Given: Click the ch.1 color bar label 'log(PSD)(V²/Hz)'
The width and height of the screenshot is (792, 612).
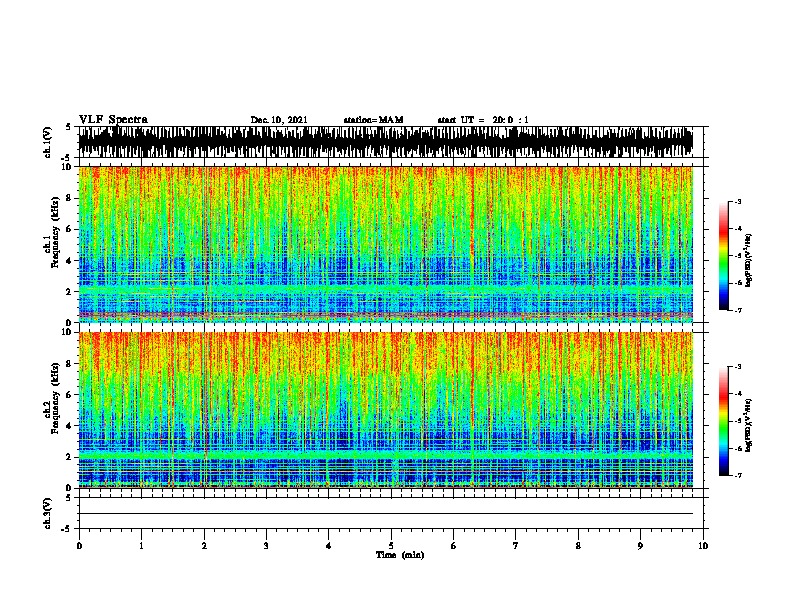Looking at the screenshot, I should [x=748, y=261].
